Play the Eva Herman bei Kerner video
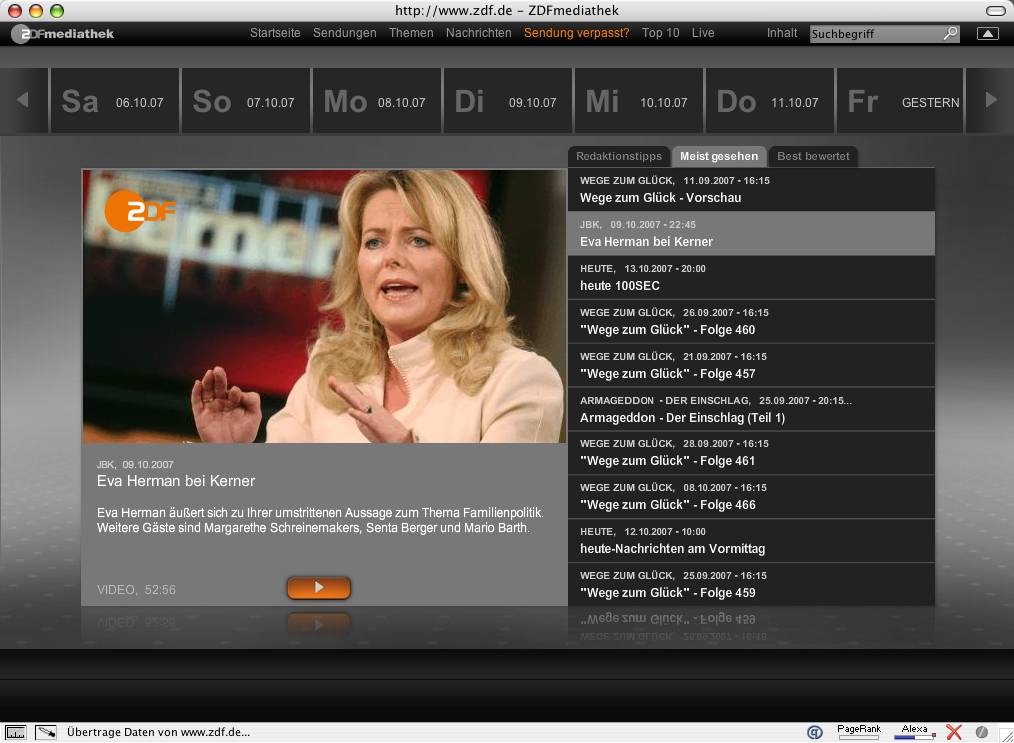The image size is (1014, 743). [x=319, y=588]
